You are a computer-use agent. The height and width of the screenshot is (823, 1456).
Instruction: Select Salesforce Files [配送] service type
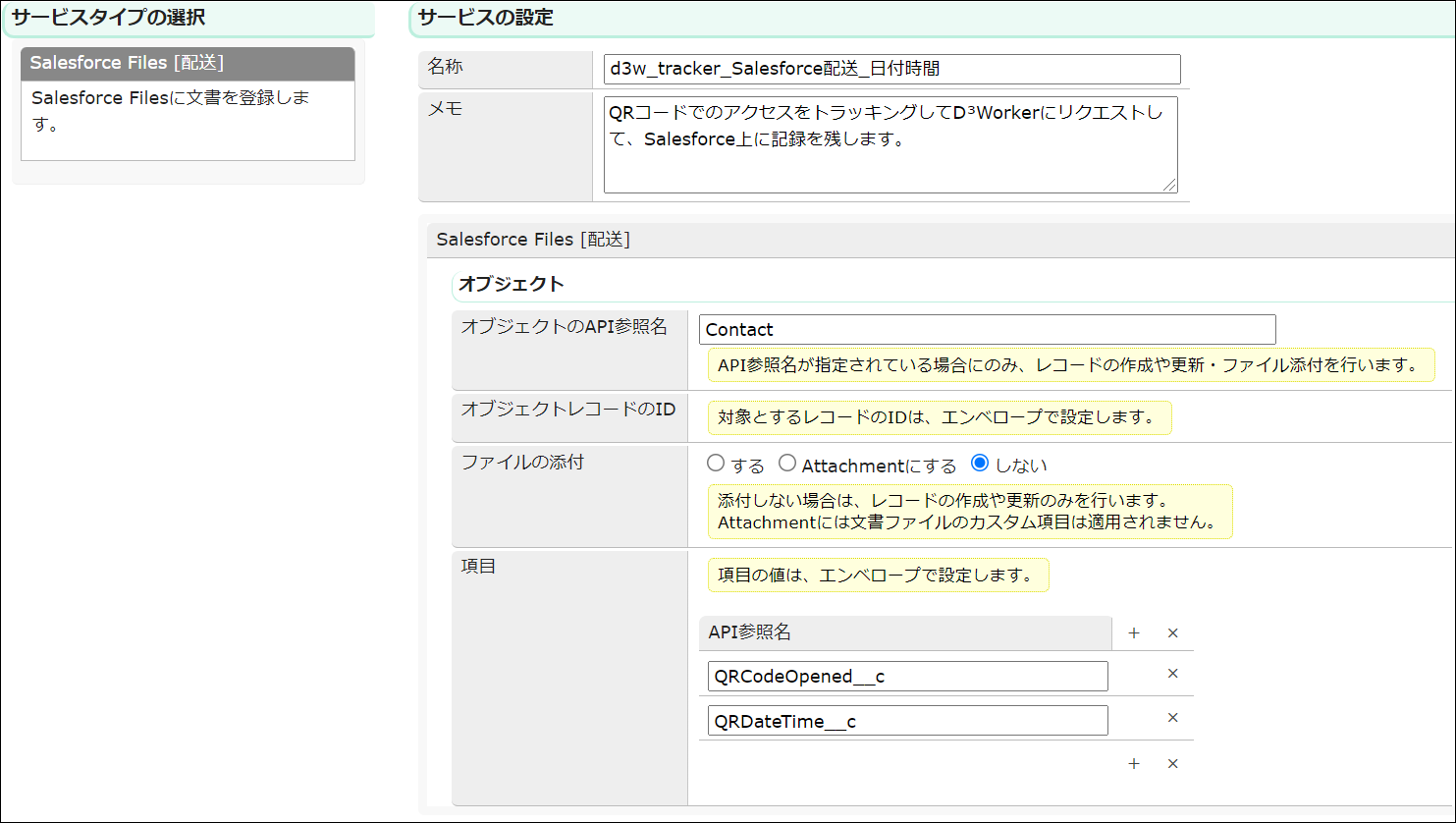(188, 64)
